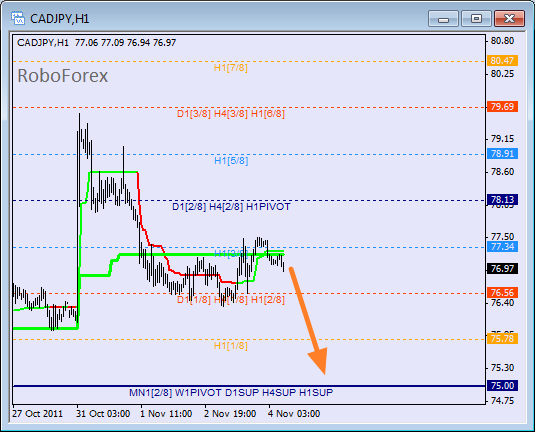Viewport: 535px width, 432px height.
Task: Click the 75.30 price scale value
Action: pyautogui.click(x=502, y=368)
